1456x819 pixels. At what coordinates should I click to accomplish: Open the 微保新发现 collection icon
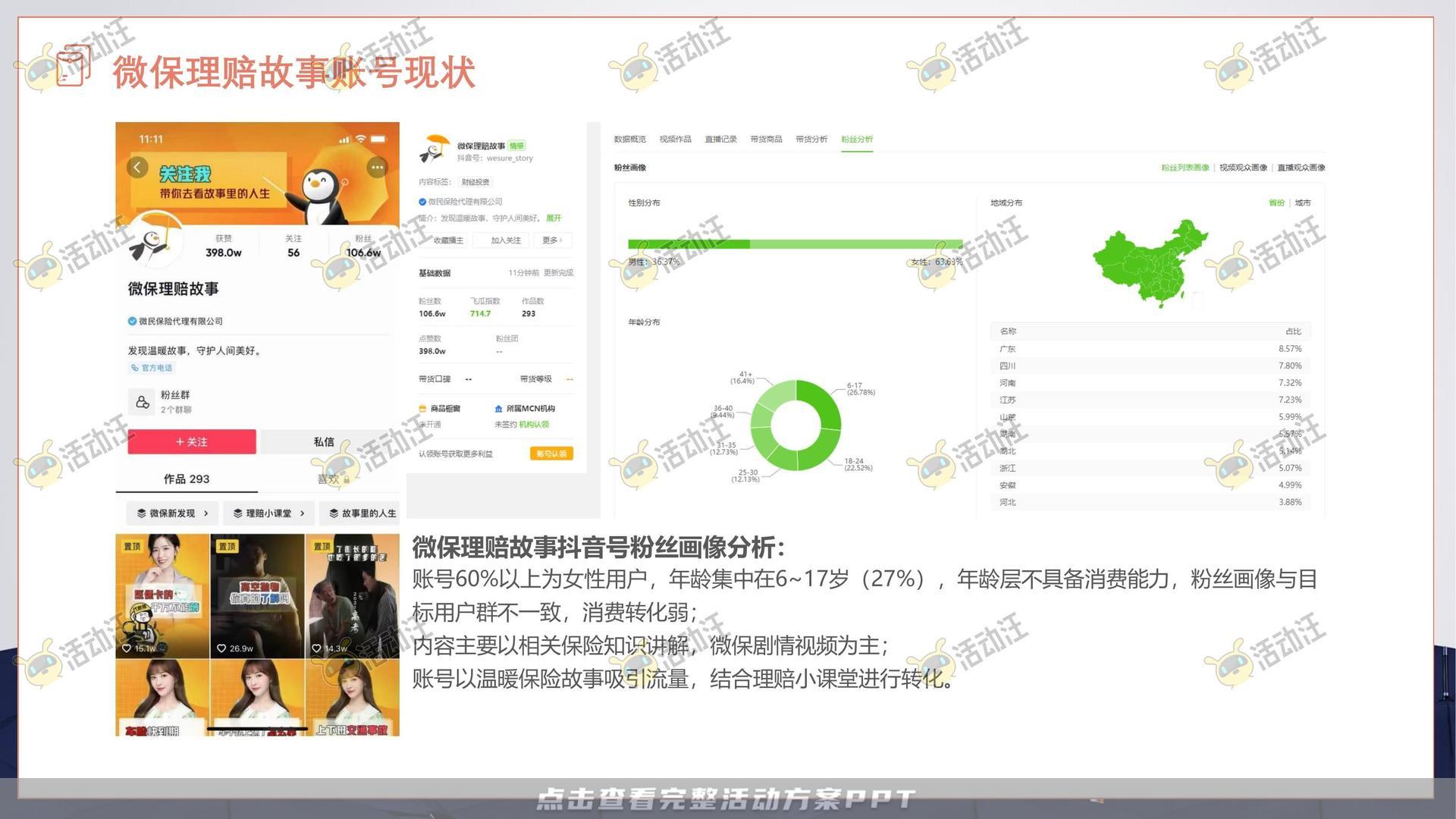coord(142,513)
